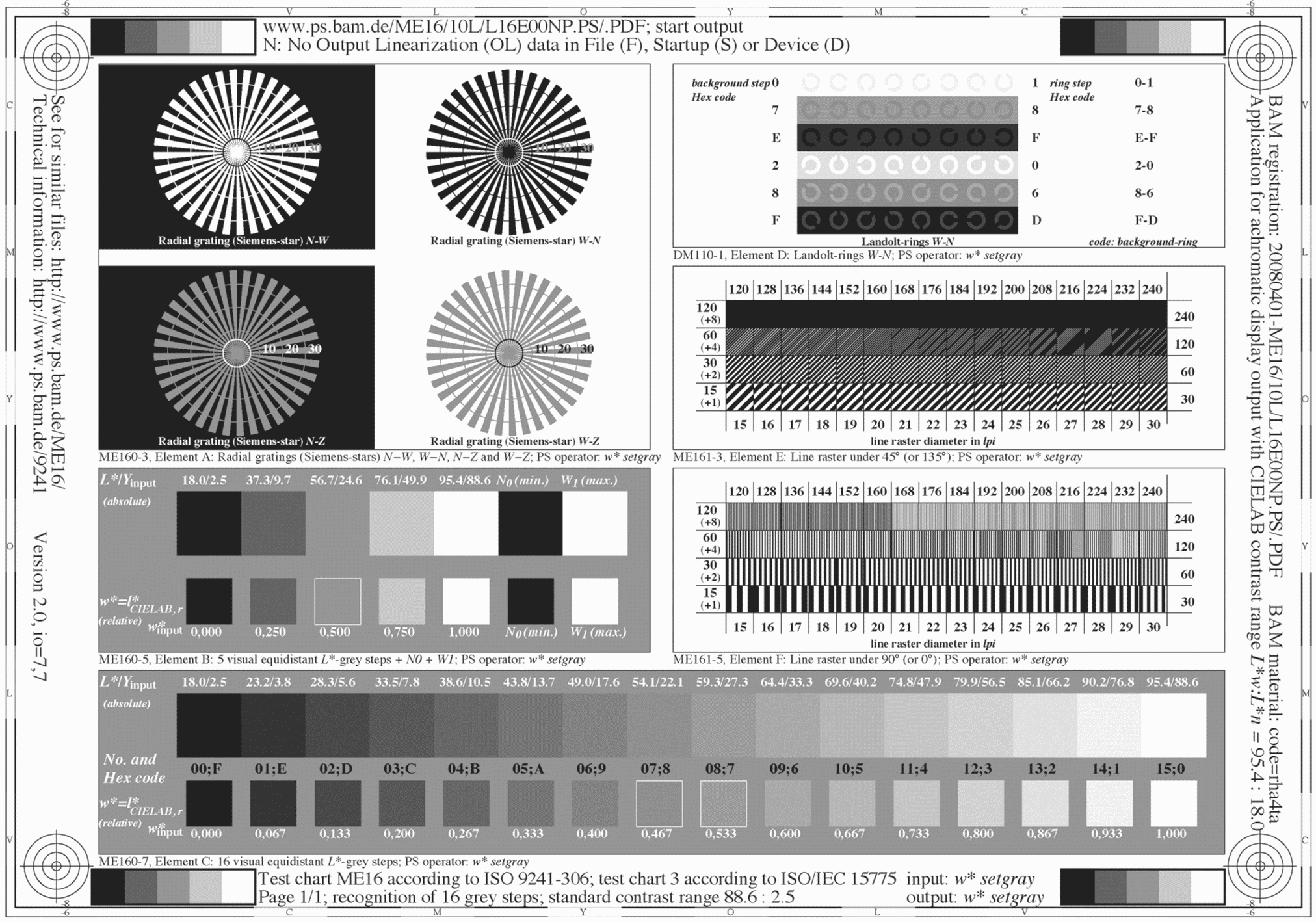Click the grey swatch labeled 0,250

tap(273, 601)
